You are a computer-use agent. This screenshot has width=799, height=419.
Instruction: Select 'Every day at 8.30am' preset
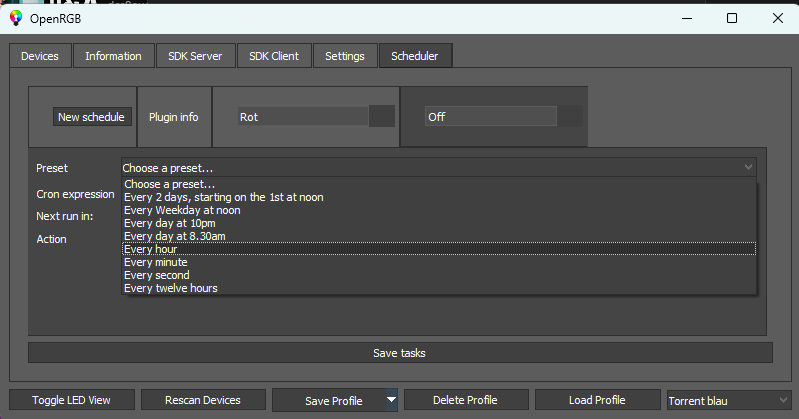(439, 236)
